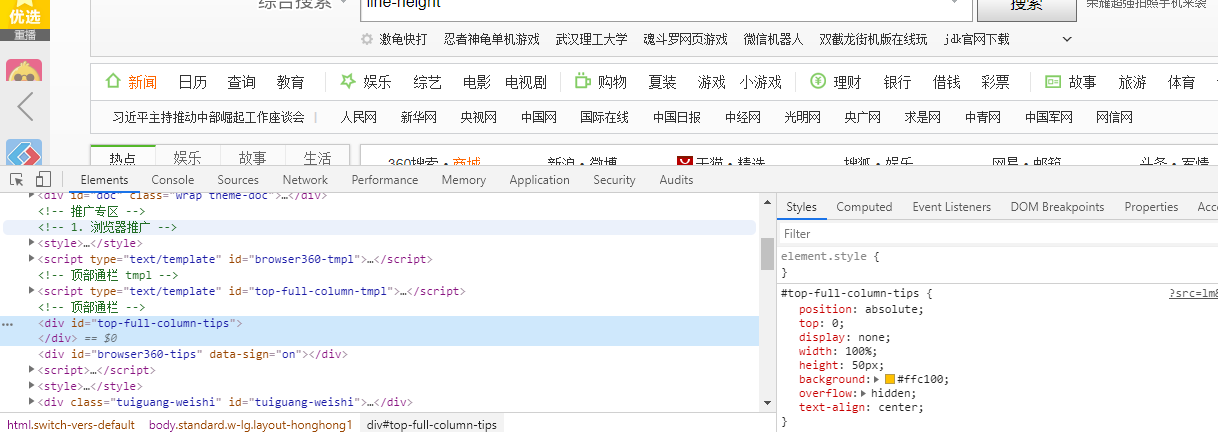1218x432 pixels.
Task: Click the body.standard.w-lg breadcrumb
Action: tap(251, 425)
